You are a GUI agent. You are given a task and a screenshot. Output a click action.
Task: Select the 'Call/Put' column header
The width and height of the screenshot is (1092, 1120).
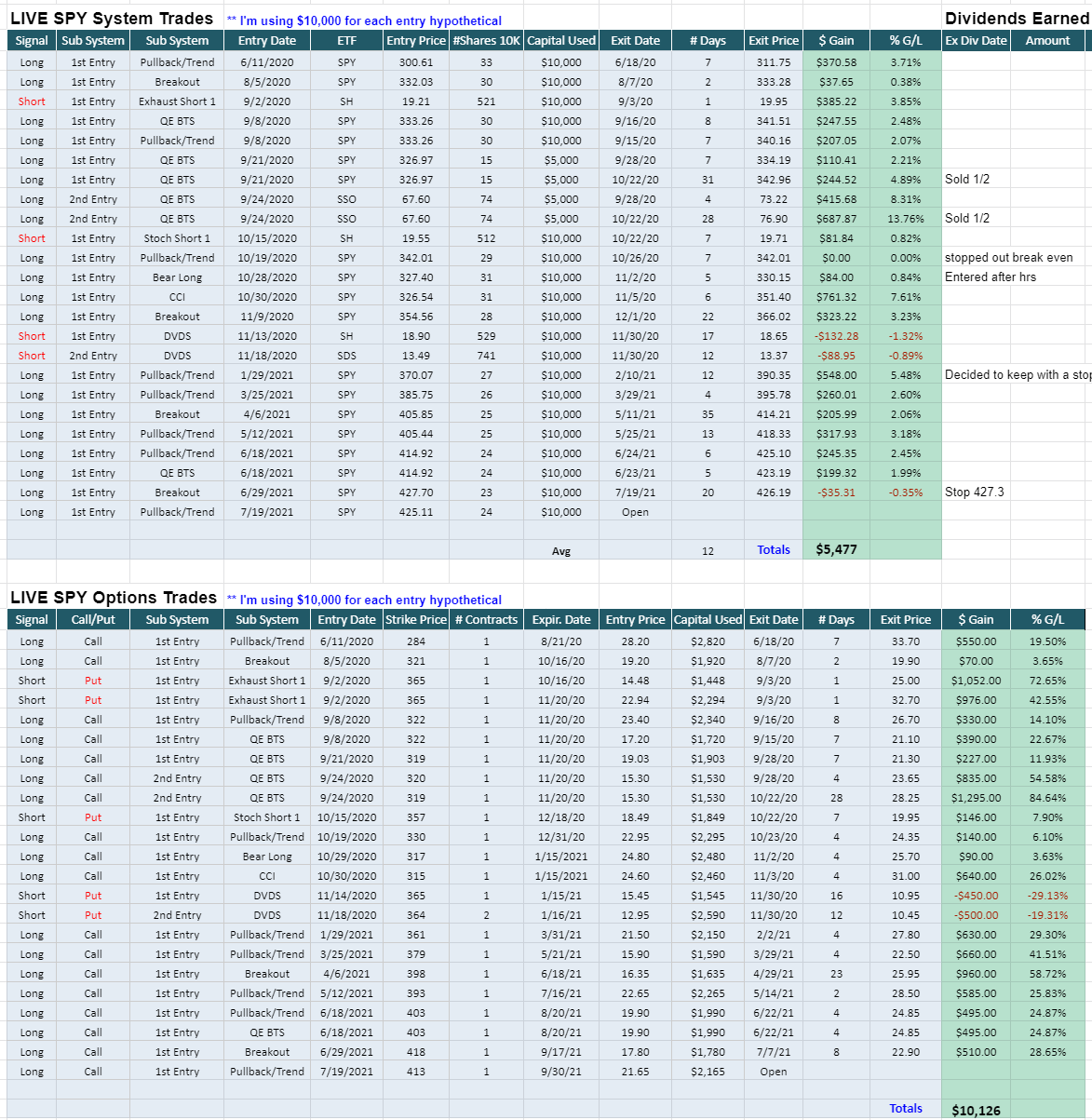(93, 619)
